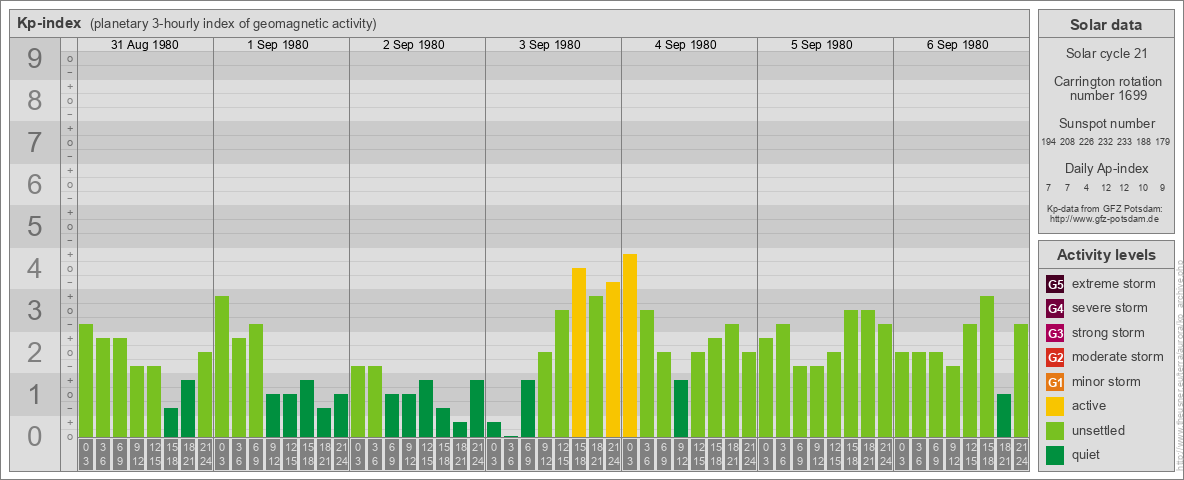
Task: Click the 'Activity levels' panel heading
Action: click(x=1105, y=255)
